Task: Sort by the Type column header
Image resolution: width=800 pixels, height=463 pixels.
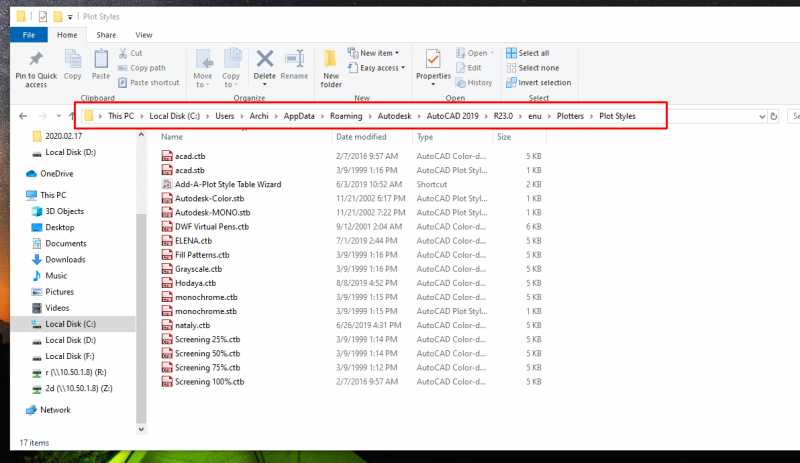Action: [x=425, y=137]
